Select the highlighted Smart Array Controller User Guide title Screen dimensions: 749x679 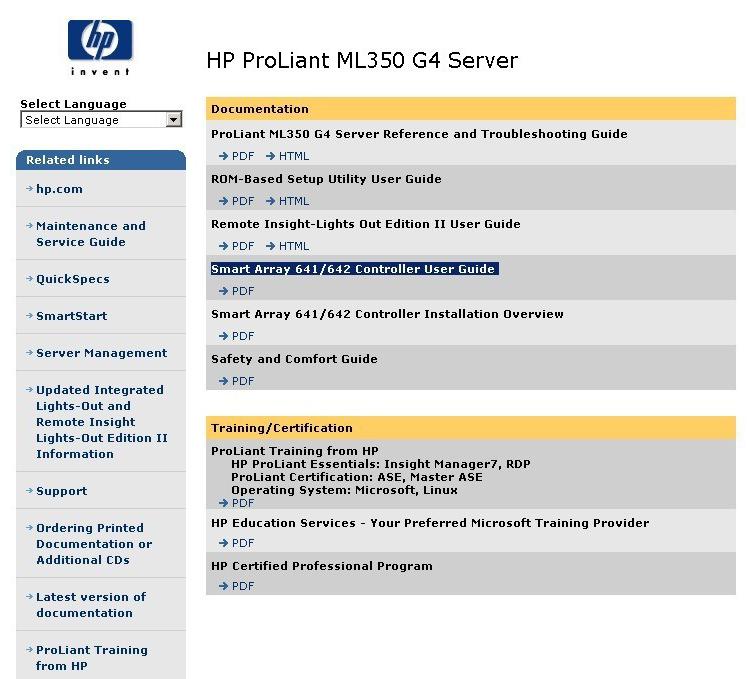click(x=353, y=269)
